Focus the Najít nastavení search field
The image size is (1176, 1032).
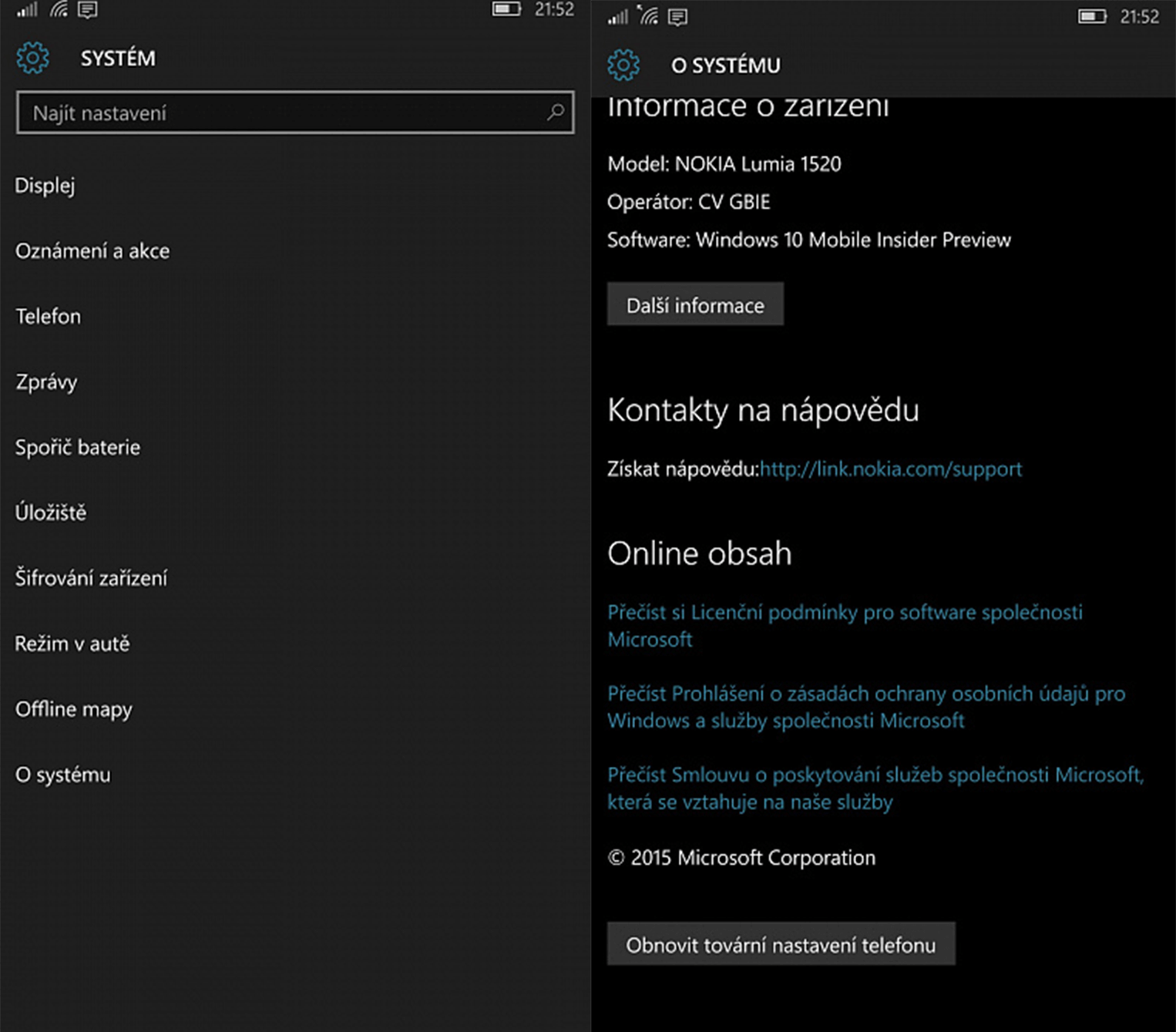[x=295, y=113]
